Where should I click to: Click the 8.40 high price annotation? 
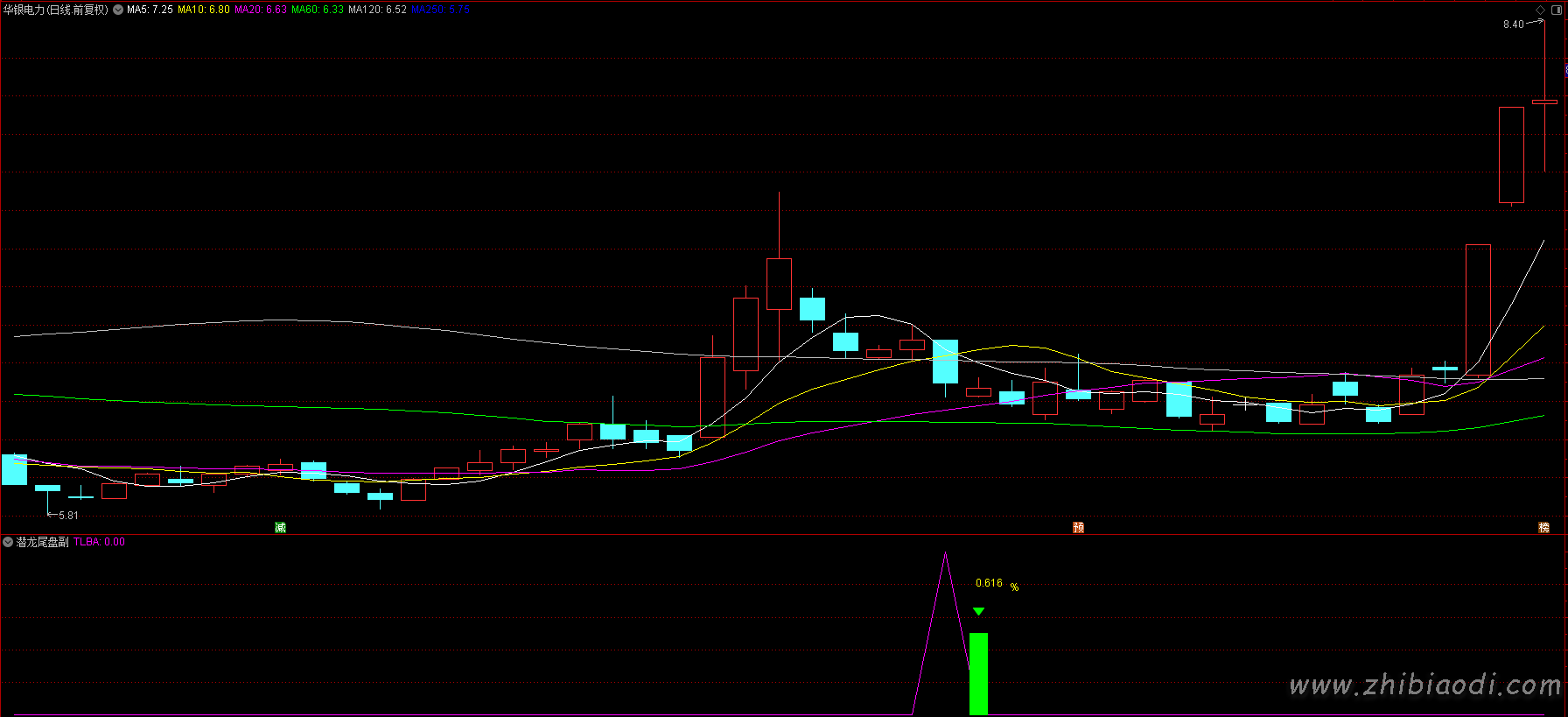[x=1513, y=25]
